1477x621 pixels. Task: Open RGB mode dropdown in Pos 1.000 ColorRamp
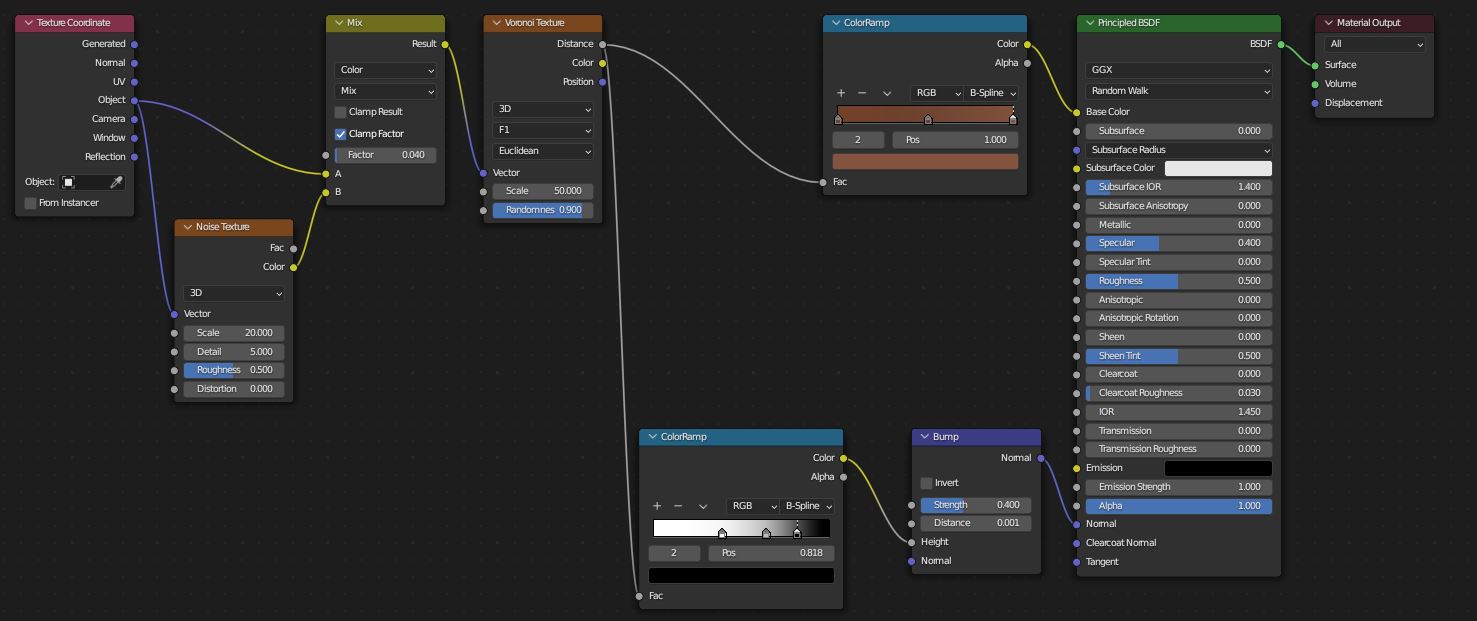click(x=937, y=93)
